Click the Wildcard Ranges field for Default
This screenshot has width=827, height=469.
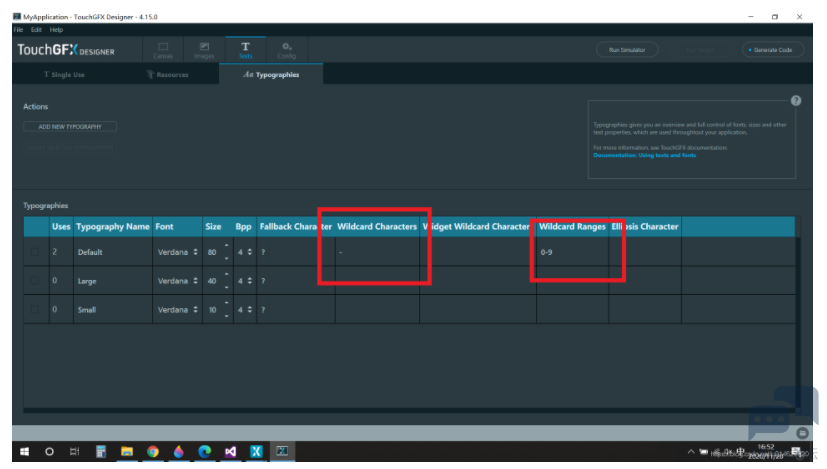coord(572,252)
